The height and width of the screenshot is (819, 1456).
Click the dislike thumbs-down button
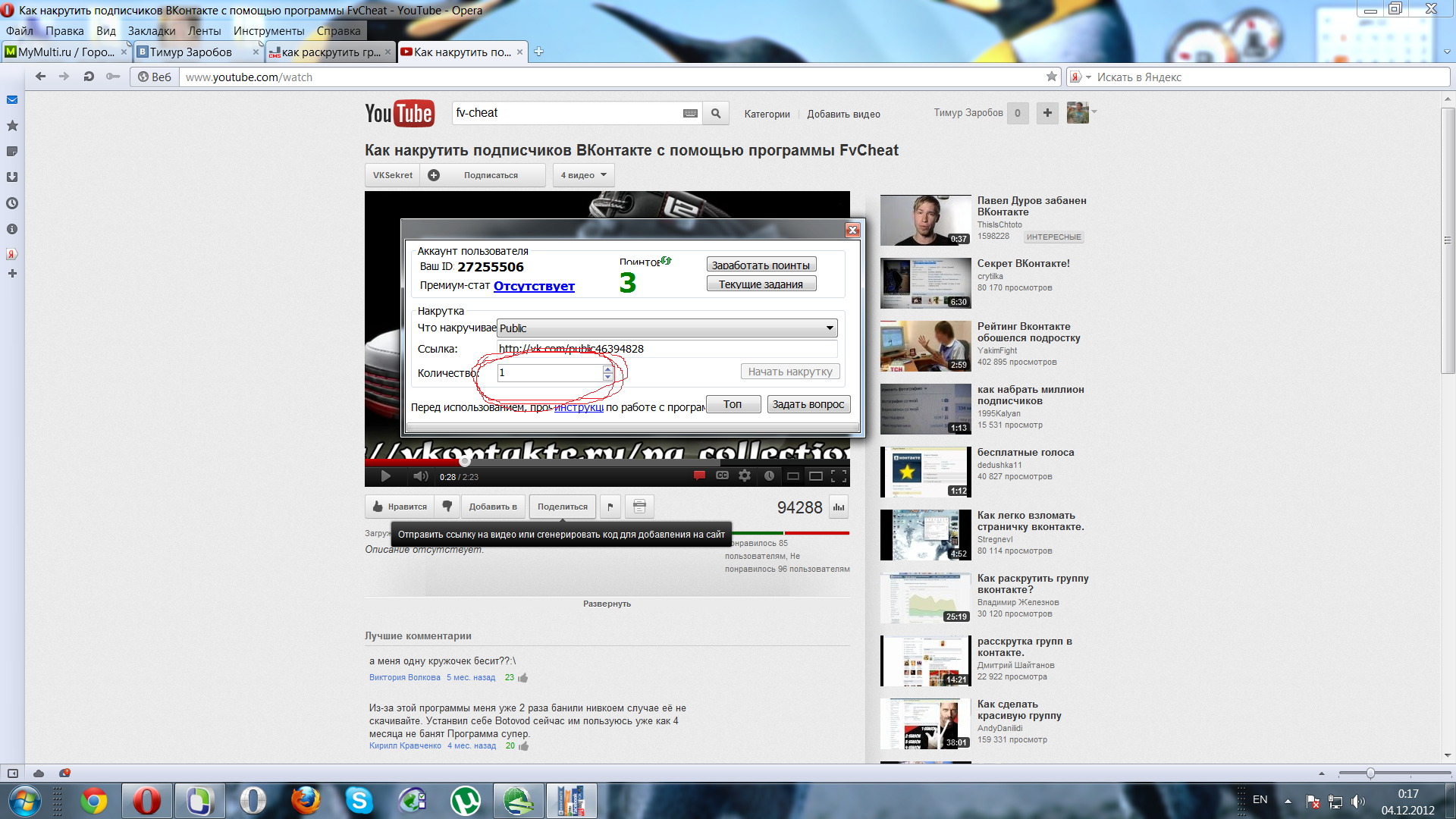[447, 507]
